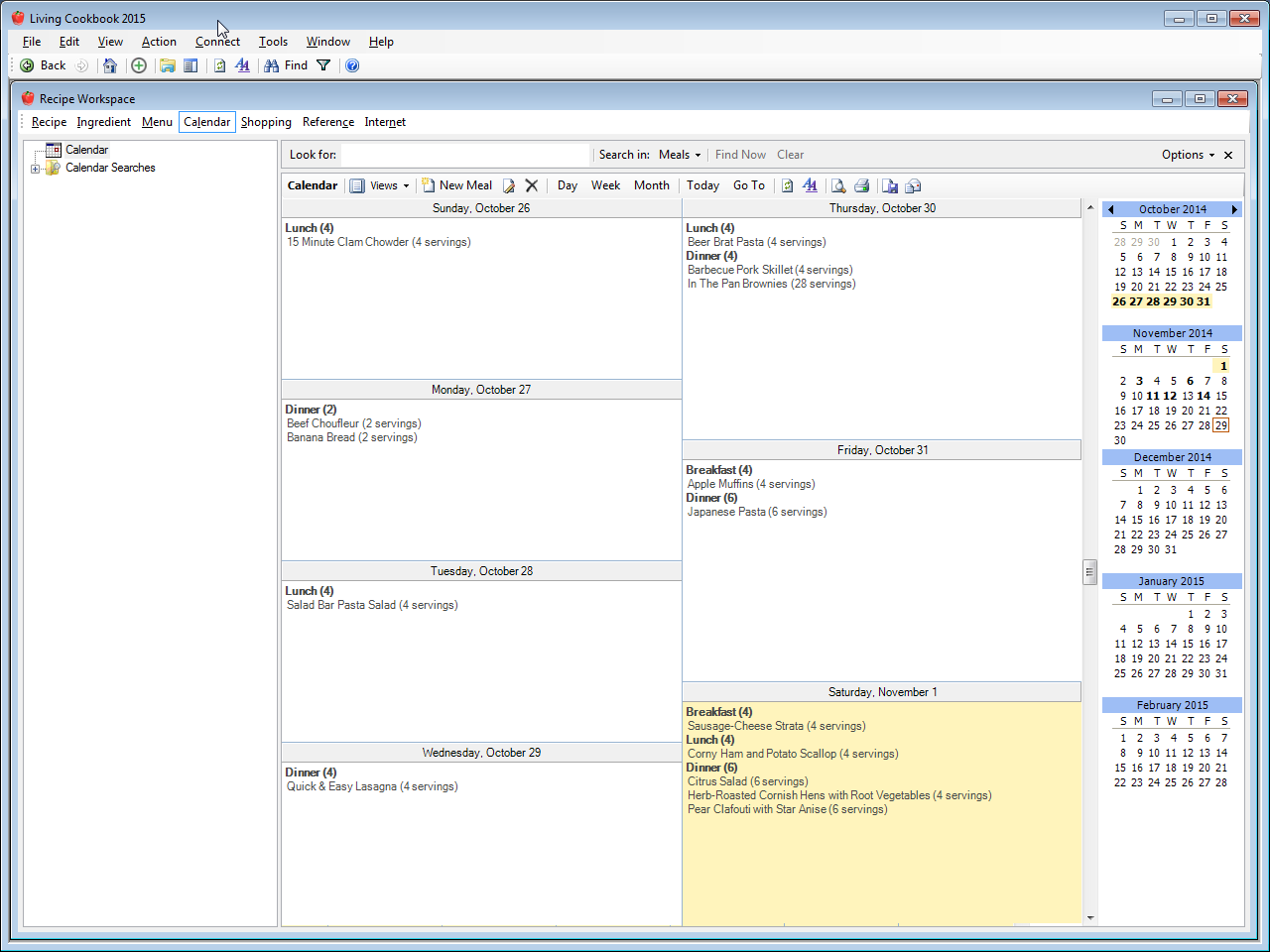Click the Find binoculars icon

271,65
